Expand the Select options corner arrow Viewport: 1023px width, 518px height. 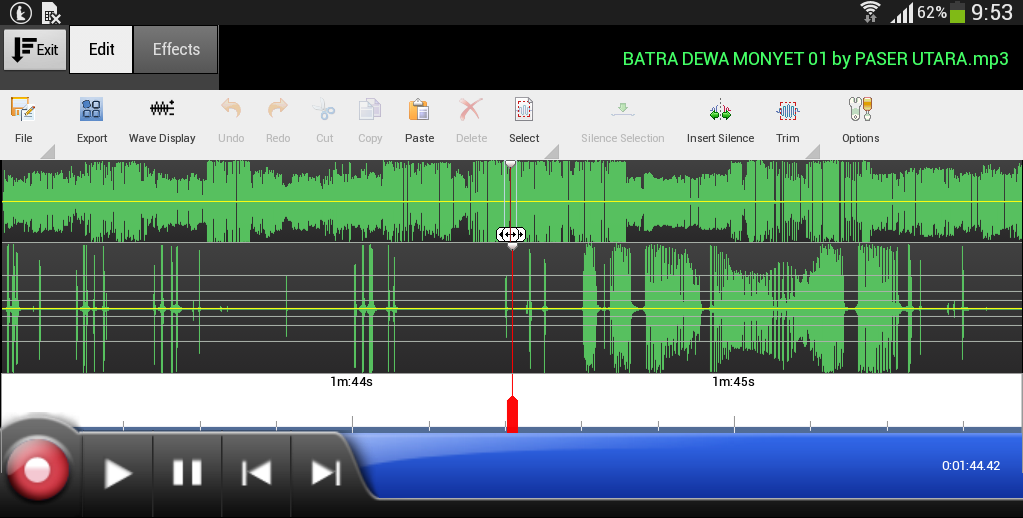coord(552,152)
